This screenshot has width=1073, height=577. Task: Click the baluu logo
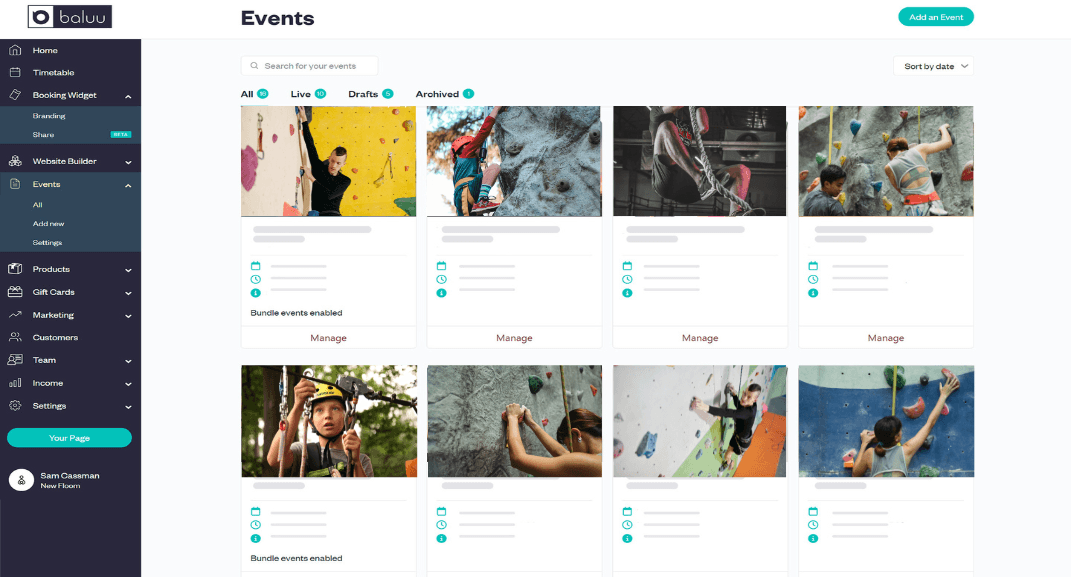(x=70, y=16)
